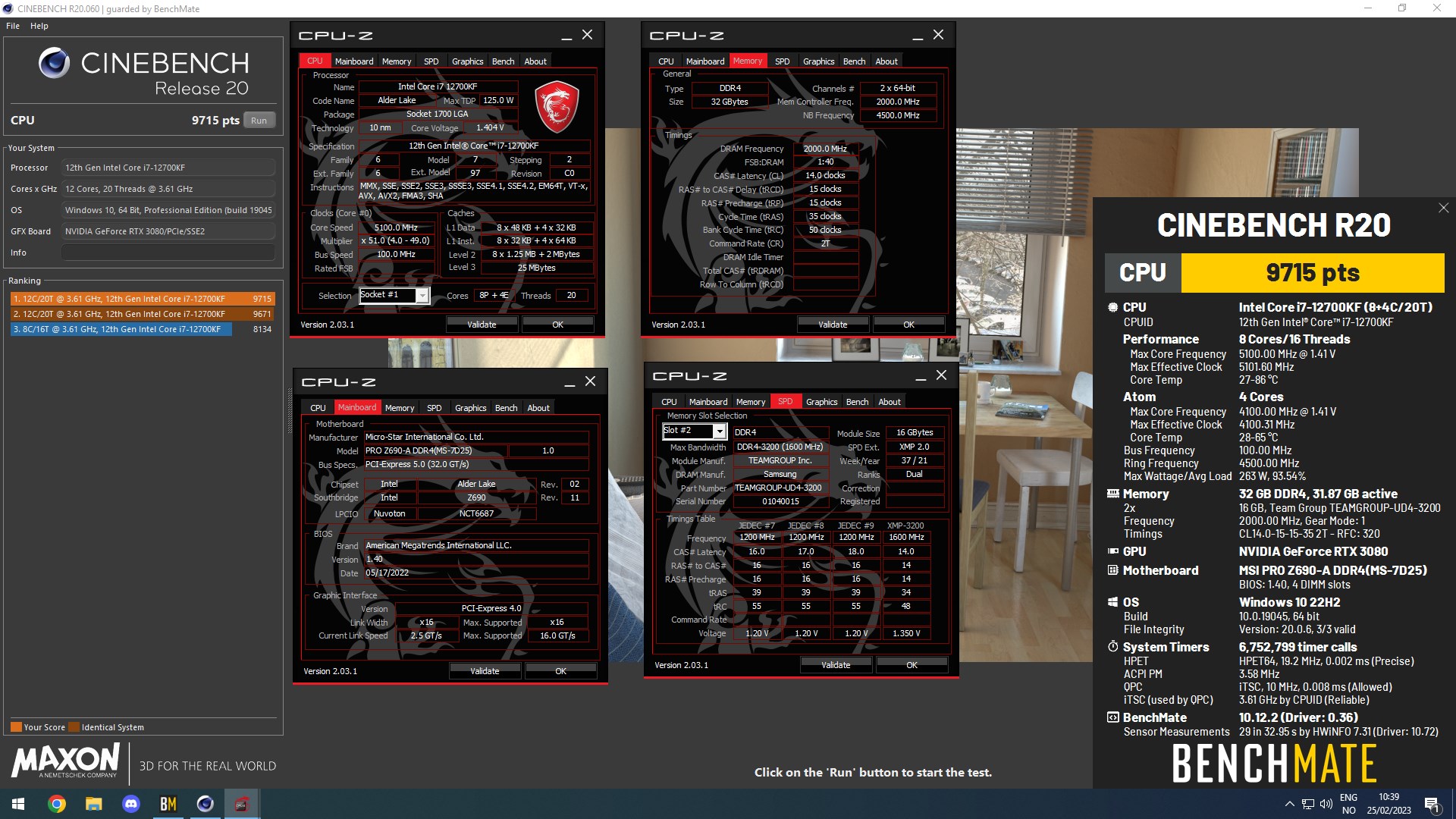The width and height of the screenshot is (1456, 819).
Task: Click the orange Your Score legend swatch
Action: (16, 727)
